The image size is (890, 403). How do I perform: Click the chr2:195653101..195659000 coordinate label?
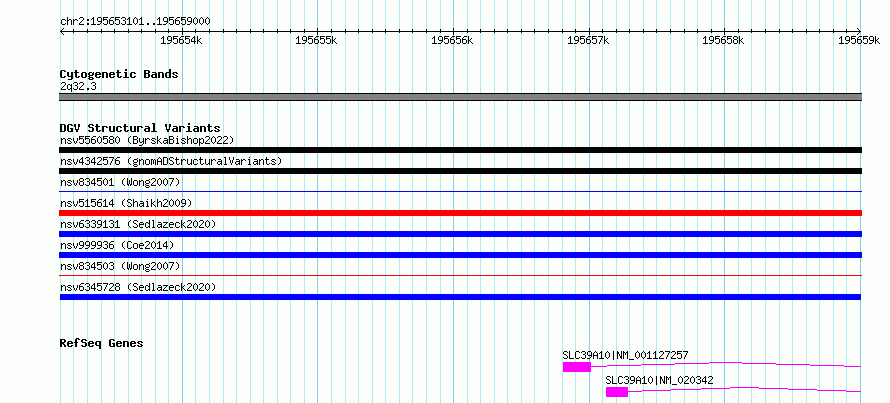135,22
